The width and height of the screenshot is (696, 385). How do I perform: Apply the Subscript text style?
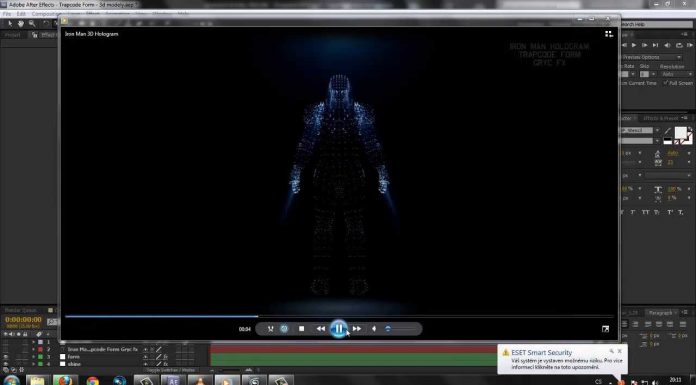(680, 212)
